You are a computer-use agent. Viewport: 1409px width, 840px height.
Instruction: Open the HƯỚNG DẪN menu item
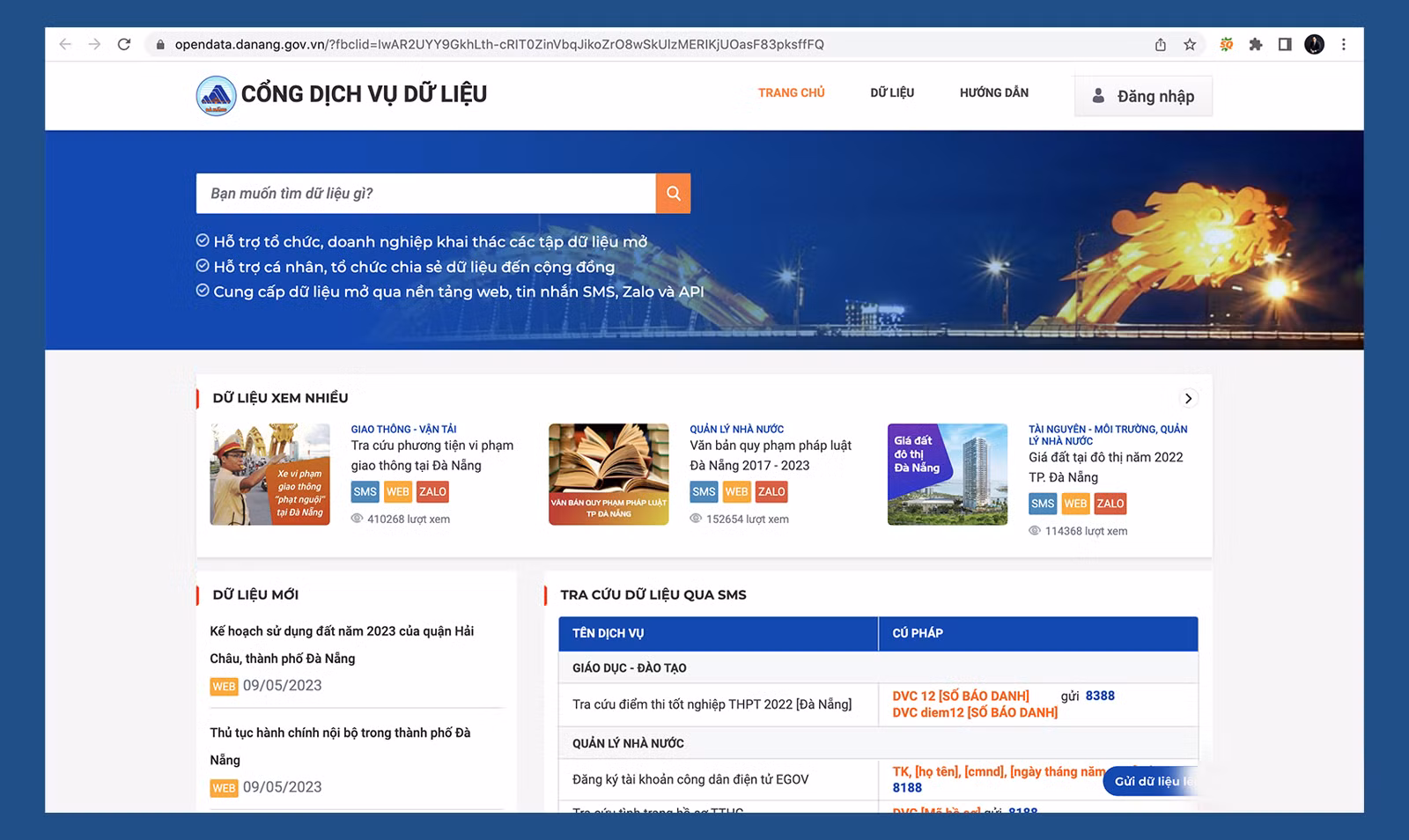tap(993, 92)
